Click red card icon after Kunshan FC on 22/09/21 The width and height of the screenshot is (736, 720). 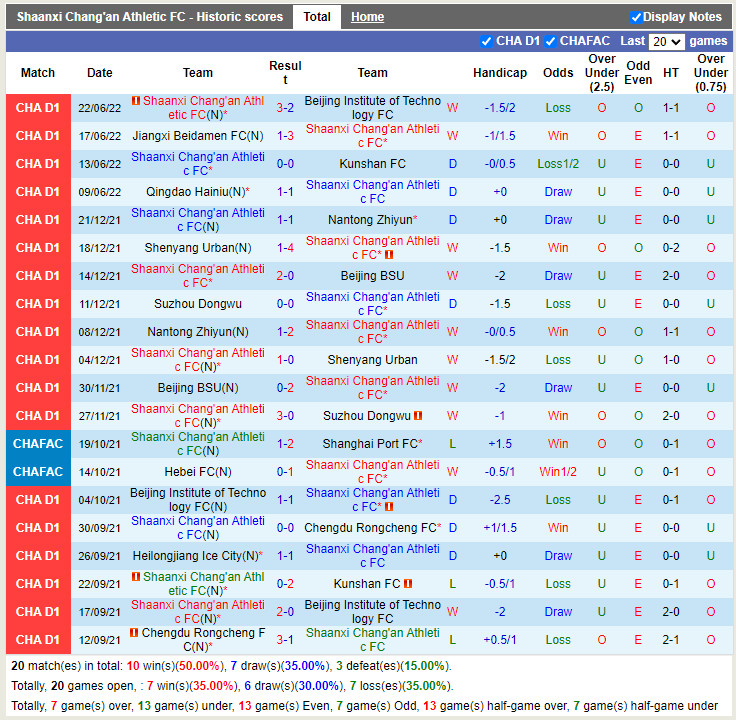(x=408, y=584)
